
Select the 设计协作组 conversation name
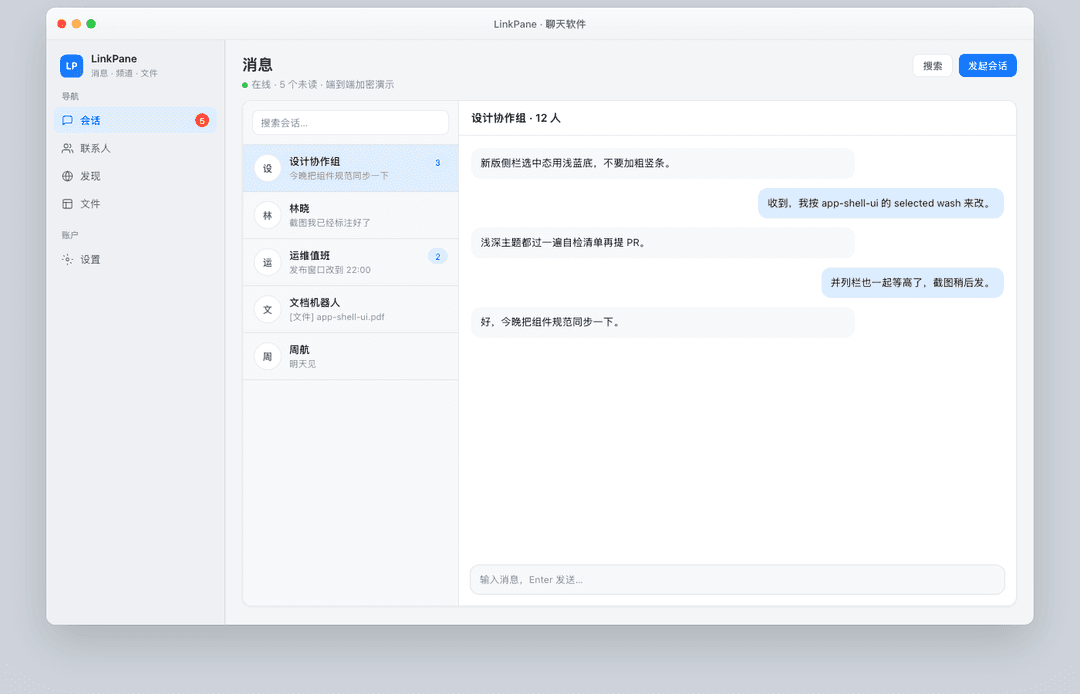[315, 161]
